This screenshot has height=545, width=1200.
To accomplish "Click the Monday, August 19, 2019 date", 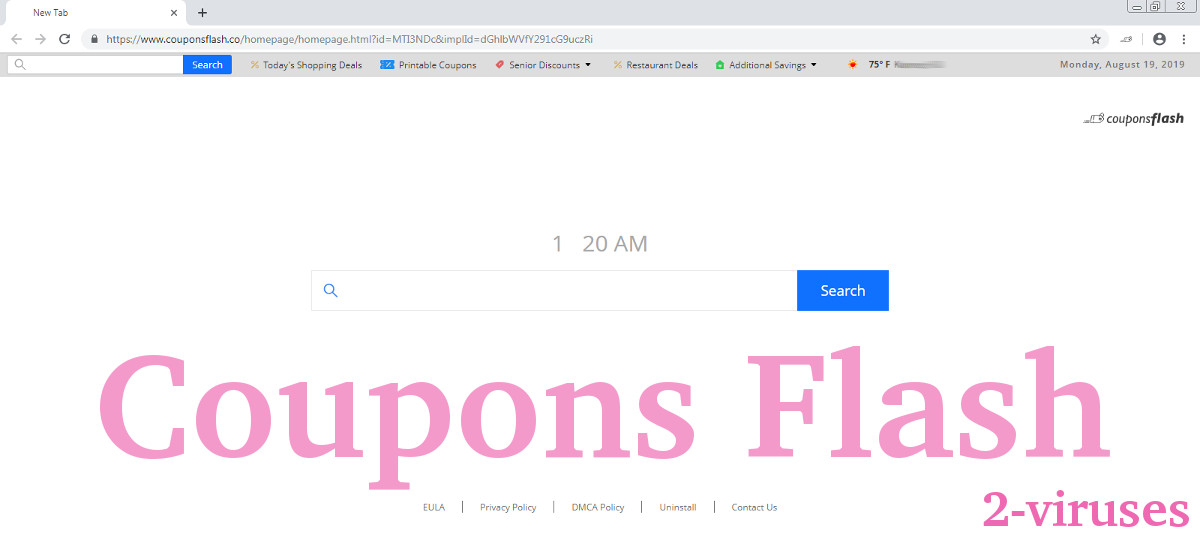I will coord(1122,65).
